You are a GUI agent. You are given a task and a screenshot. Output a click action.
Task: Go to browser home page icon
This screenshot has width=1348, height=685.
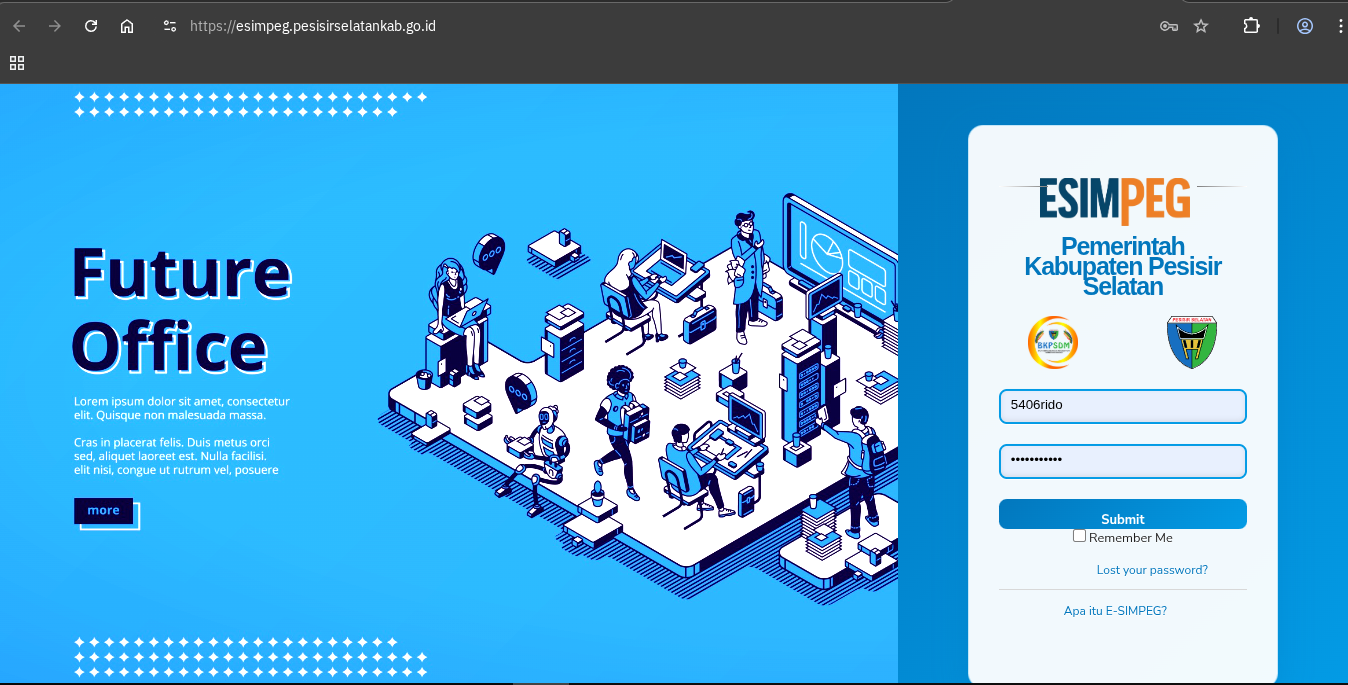[x=127, y=26]
